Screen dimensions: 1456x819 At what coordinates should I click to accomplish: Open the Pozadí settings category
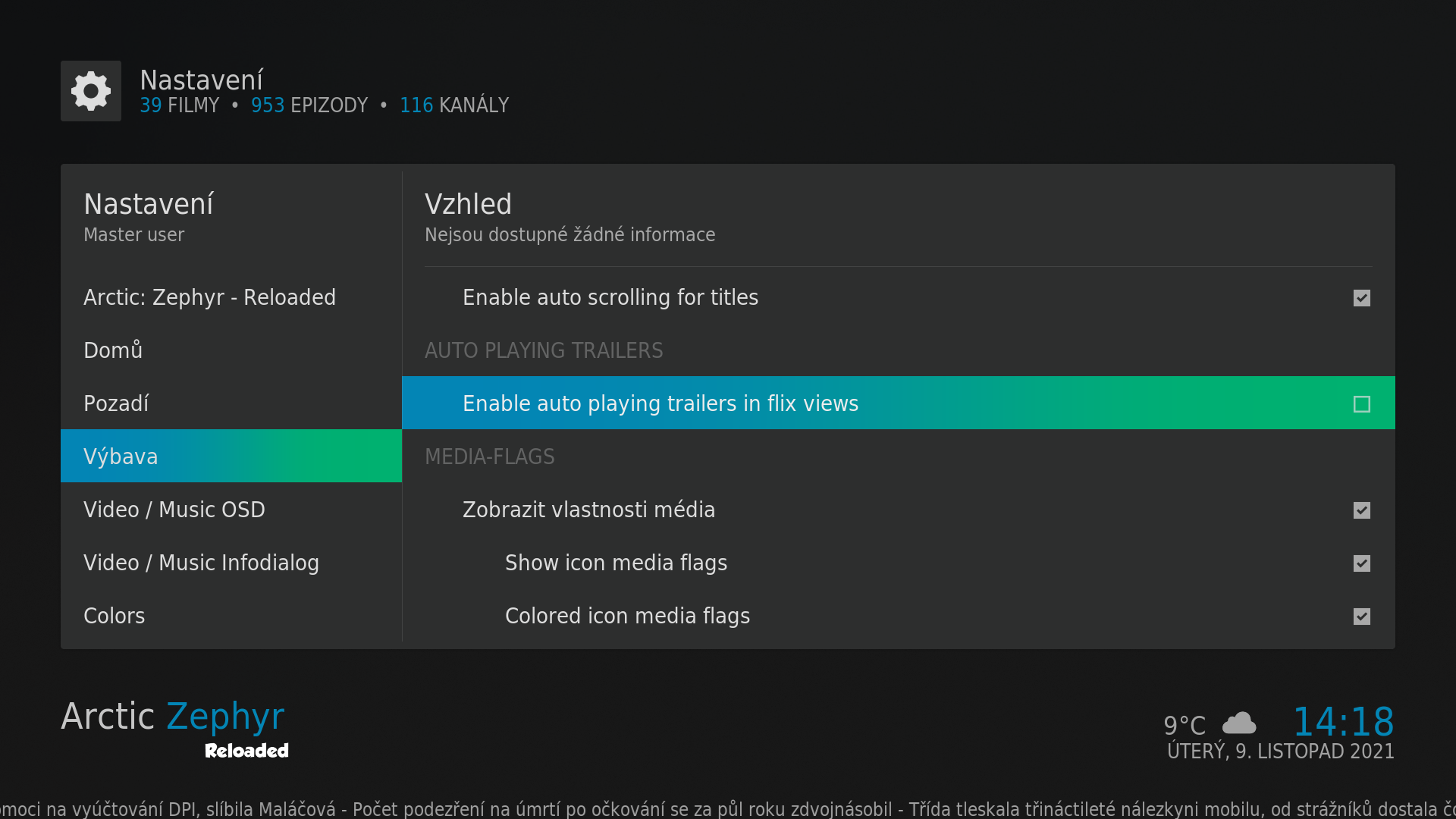(x=116, y=403)
